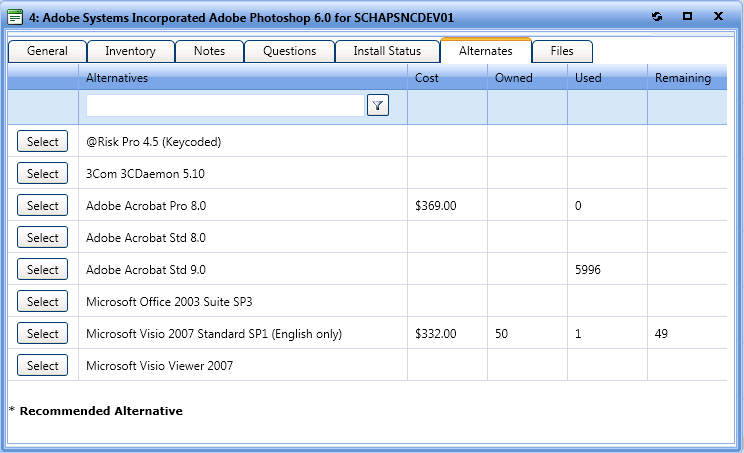Close the Adobe Photoshop window

718,16
